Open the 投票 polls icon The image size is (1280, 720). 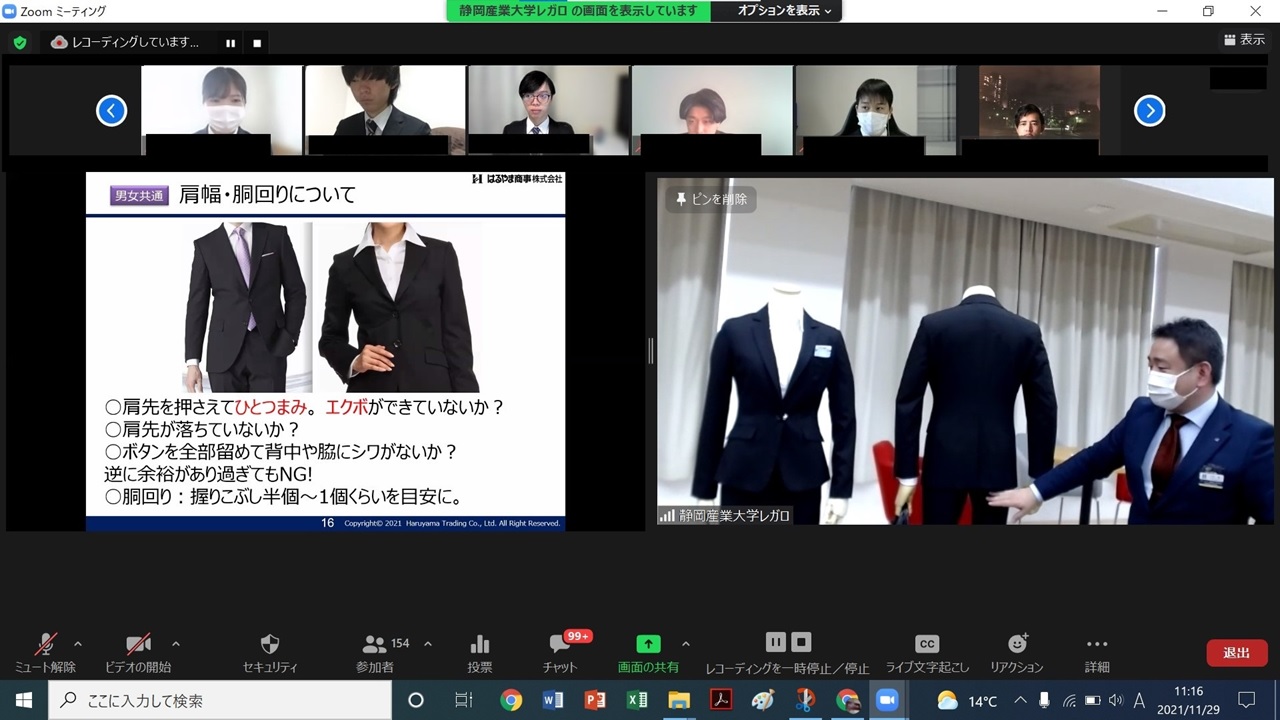[480, 653]
